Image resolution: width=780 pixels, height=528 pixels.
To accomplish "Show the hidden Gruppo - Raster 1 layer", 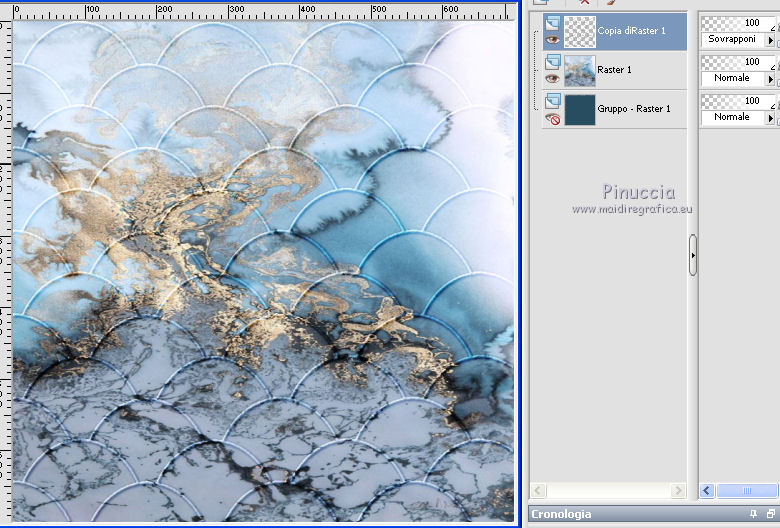I will pyautogui.click(x=552, y=118).
